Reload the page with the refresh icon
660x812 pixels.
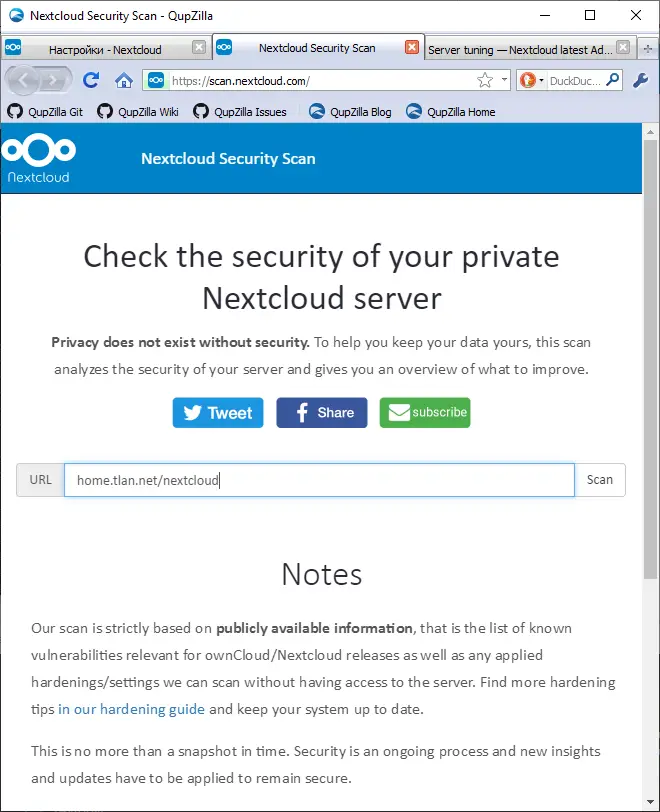(x=91, y=80)
